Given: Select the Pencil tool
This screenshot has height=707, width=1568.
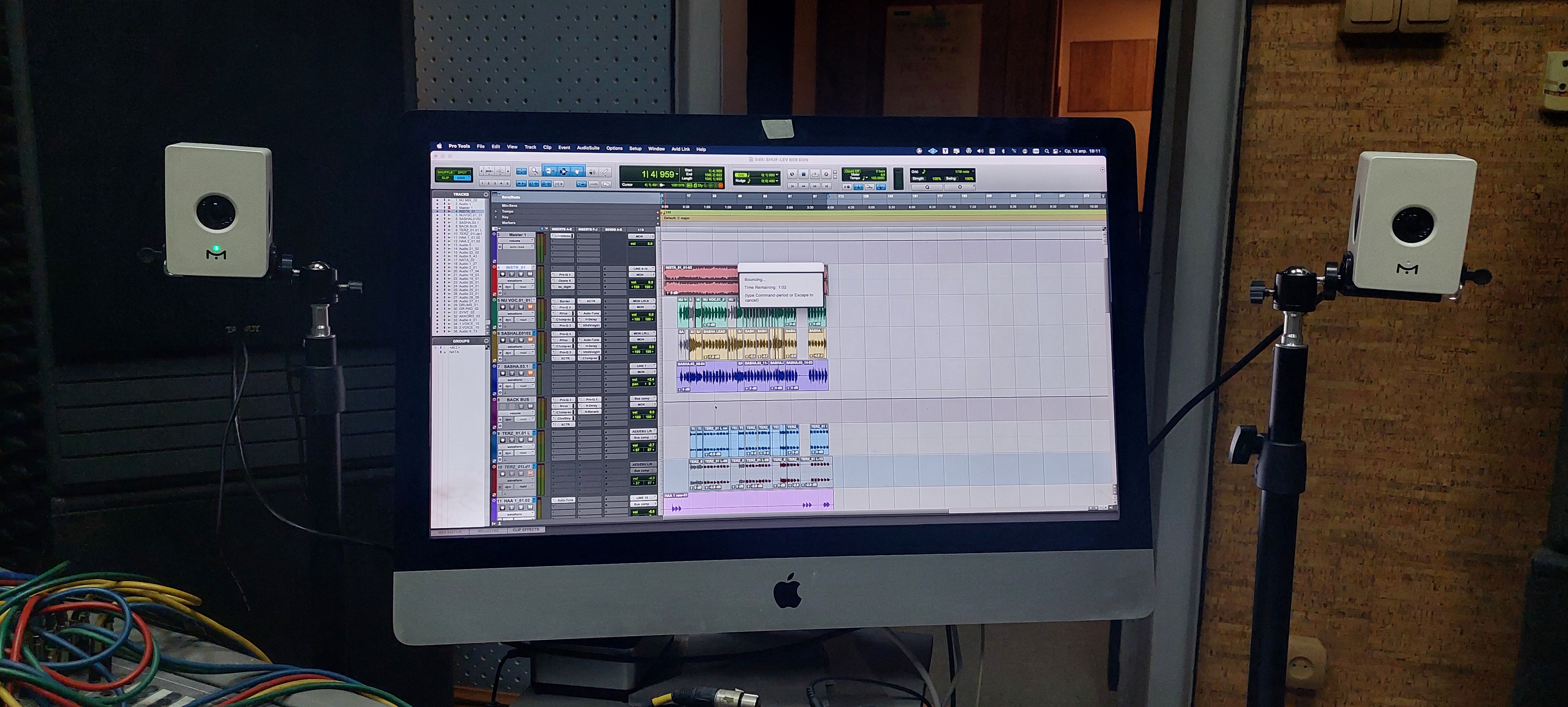Looking at the screenshot, I should [606, 172].
